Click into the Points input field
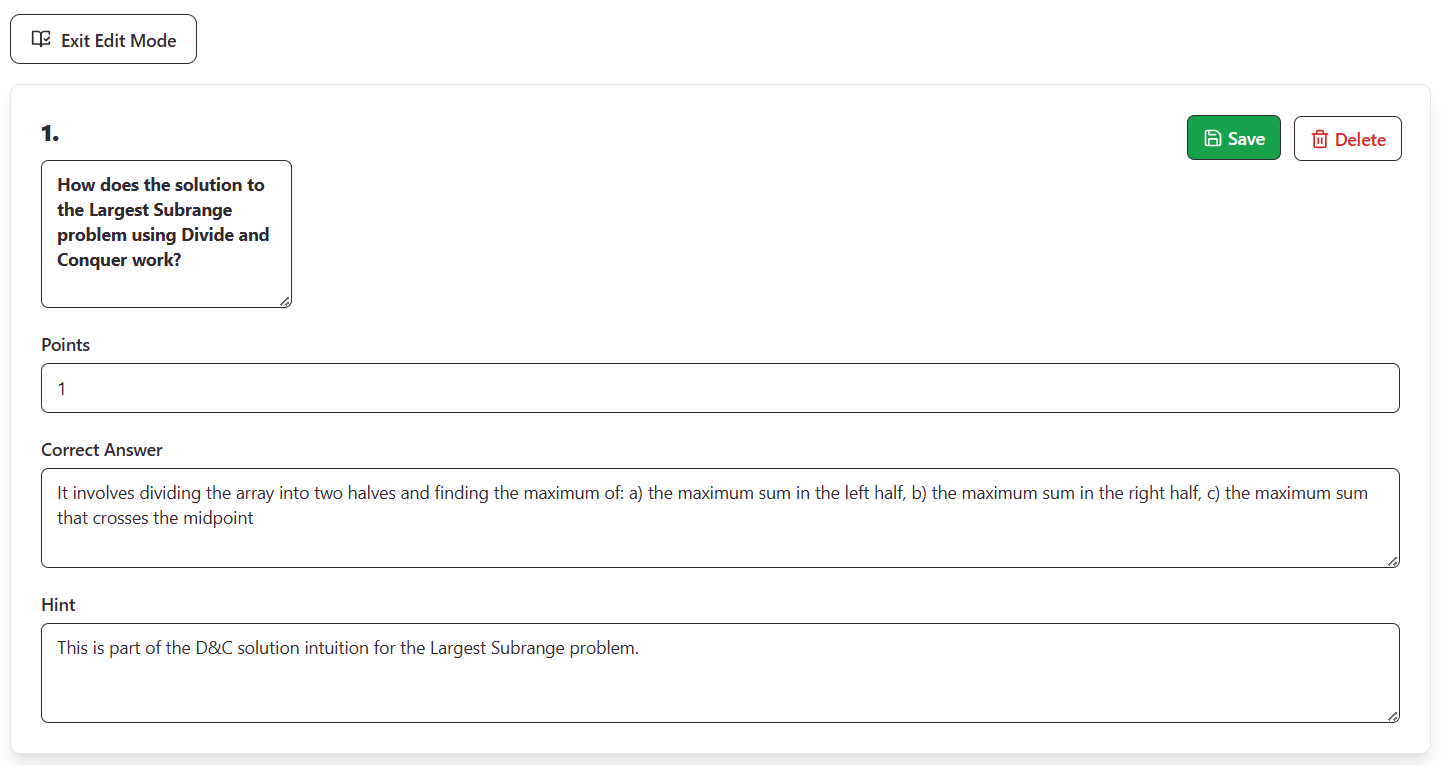The height and width of the screenshot is (765, 1446). [x=720, y=388]
